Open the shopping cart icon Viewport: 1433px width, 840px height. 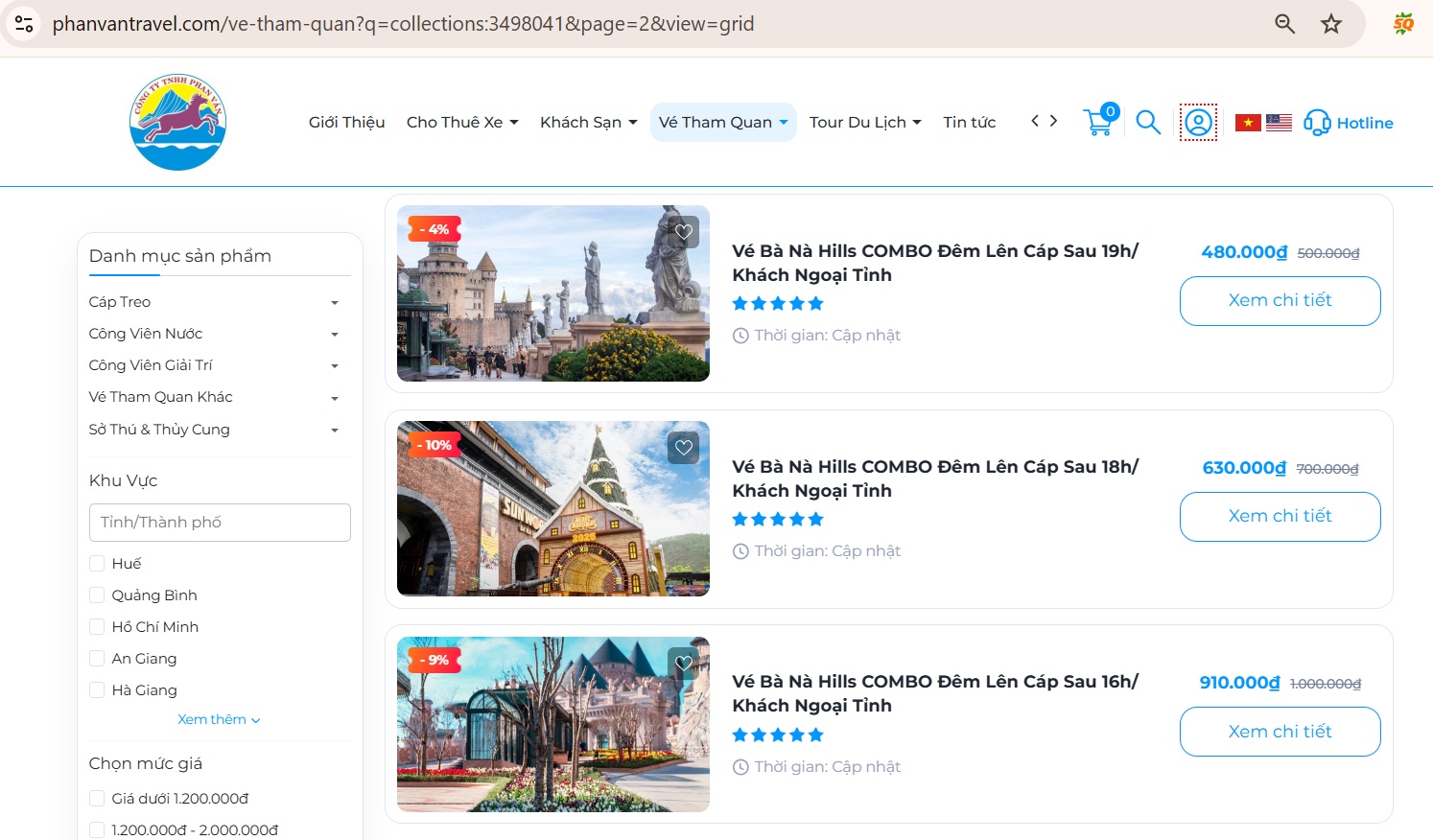point(1099,122)
